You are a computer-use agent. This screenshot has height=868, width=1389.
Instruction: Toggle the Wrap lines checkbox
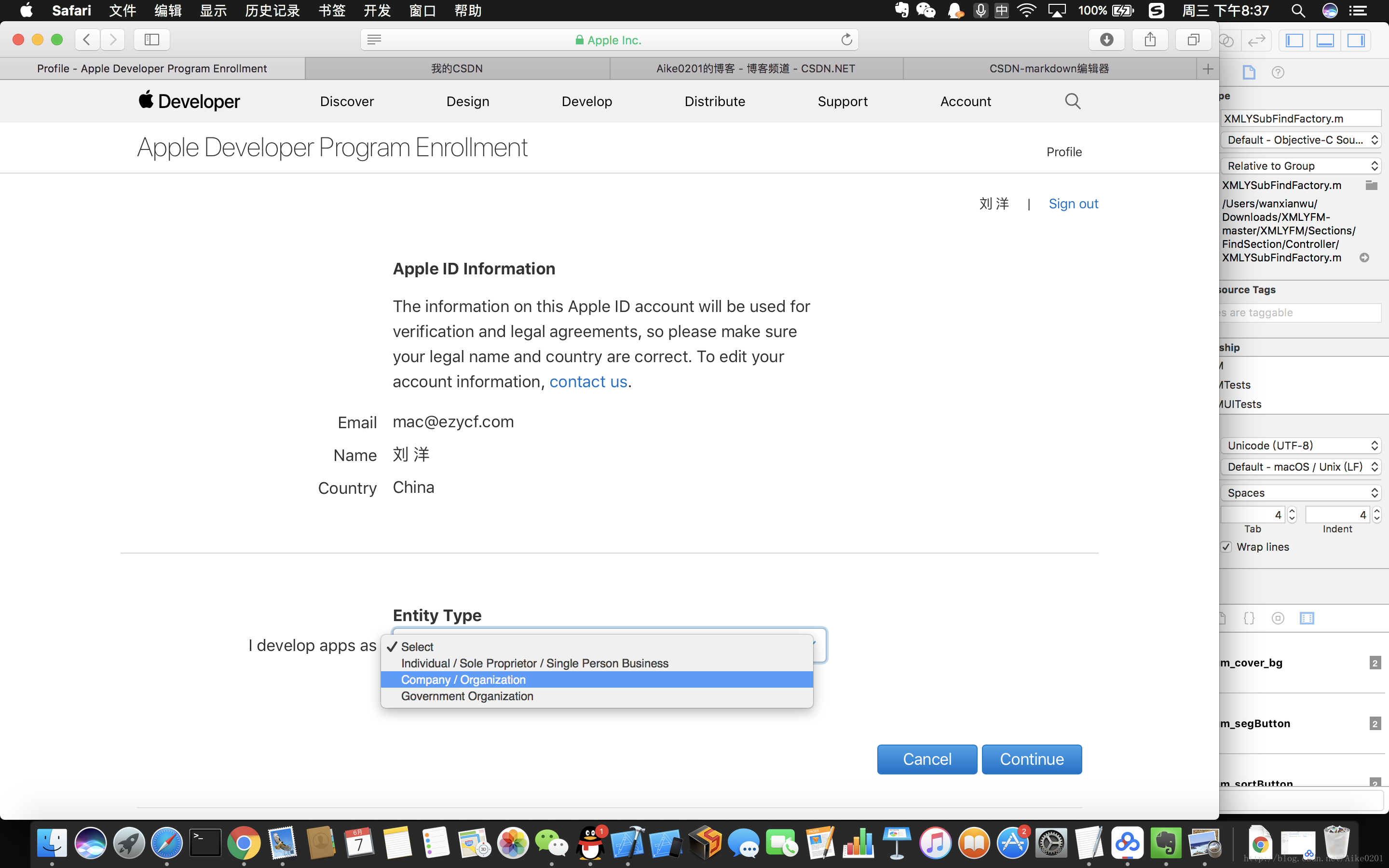point(1226,546)
